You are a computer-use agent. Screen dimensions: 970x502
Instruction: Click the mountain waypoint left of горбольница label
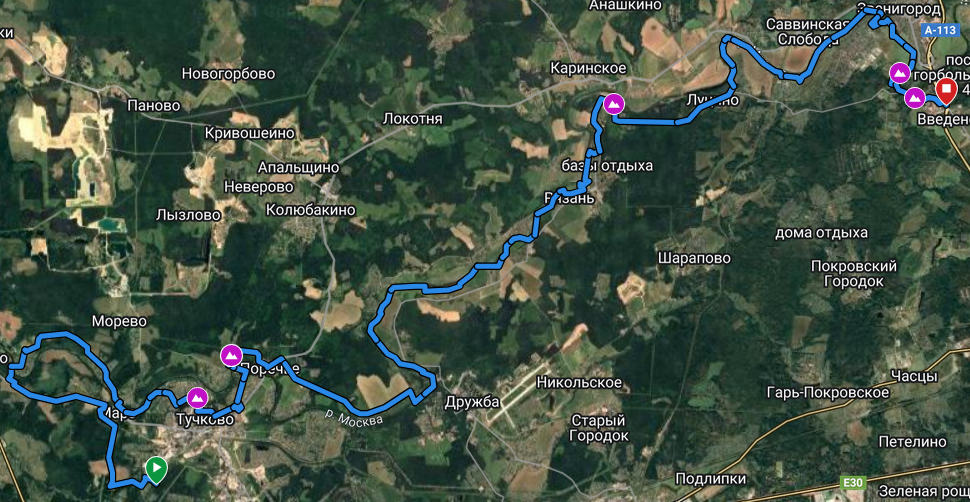pos(899,73)
